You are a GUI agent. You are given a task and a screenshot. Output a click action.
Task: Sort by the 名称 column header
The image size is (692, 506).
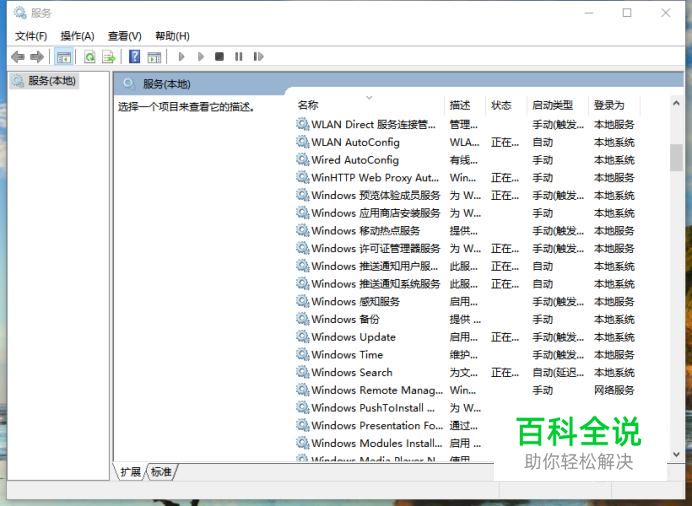(x=369, y=105)
